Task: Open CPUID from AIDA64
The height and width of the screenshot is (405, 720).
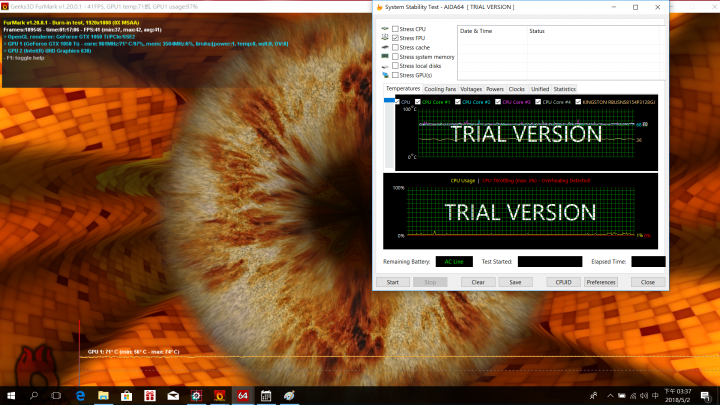Action: (563, 282)
